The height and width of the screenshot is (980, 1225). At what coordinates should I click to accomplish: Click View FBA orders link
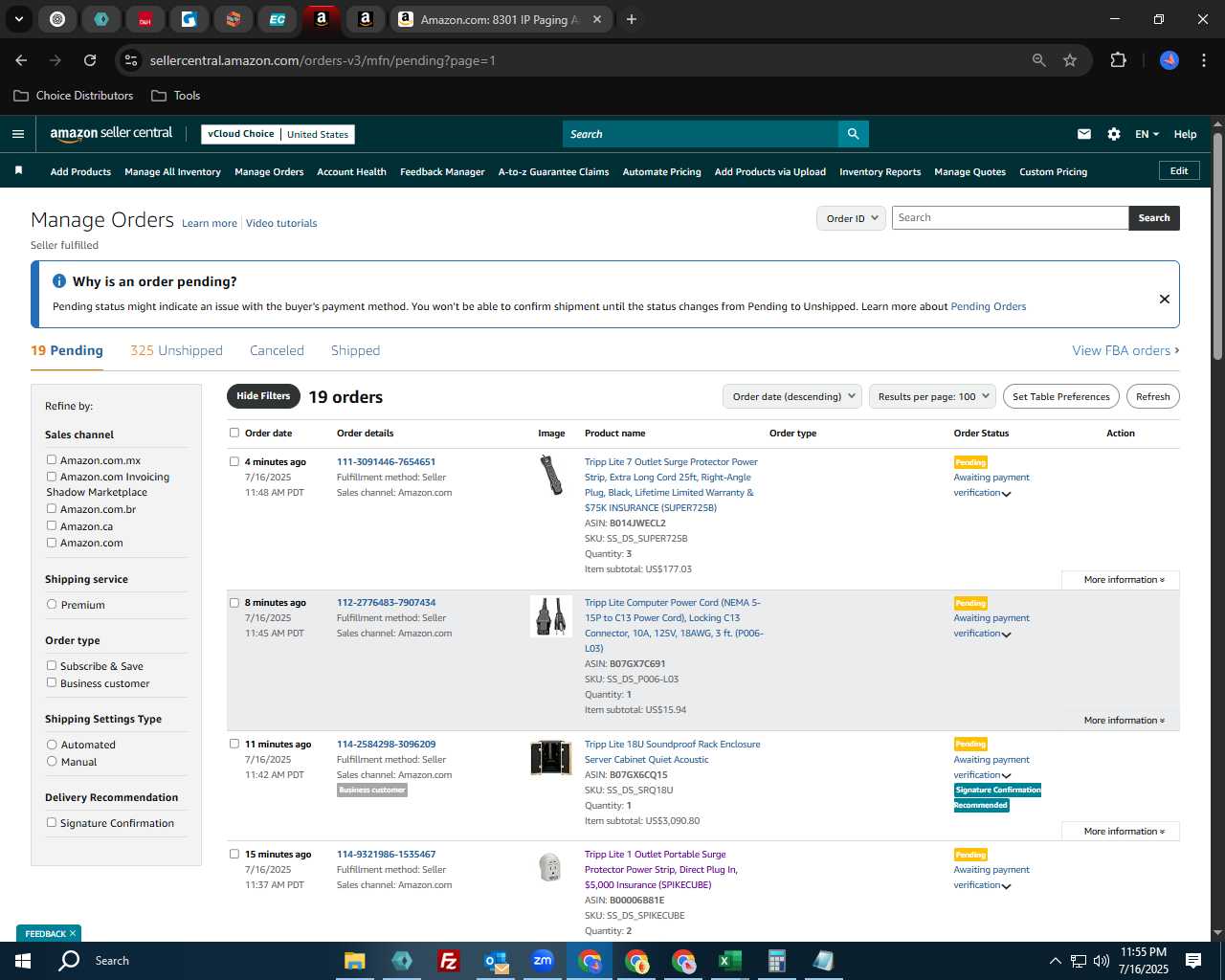tap(1125, 350)
